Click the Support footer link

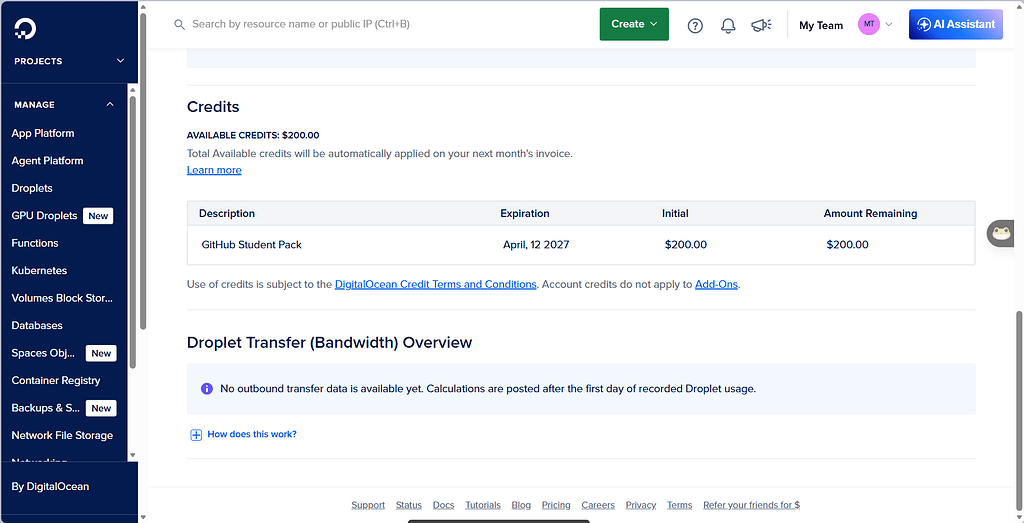point(368,505)
